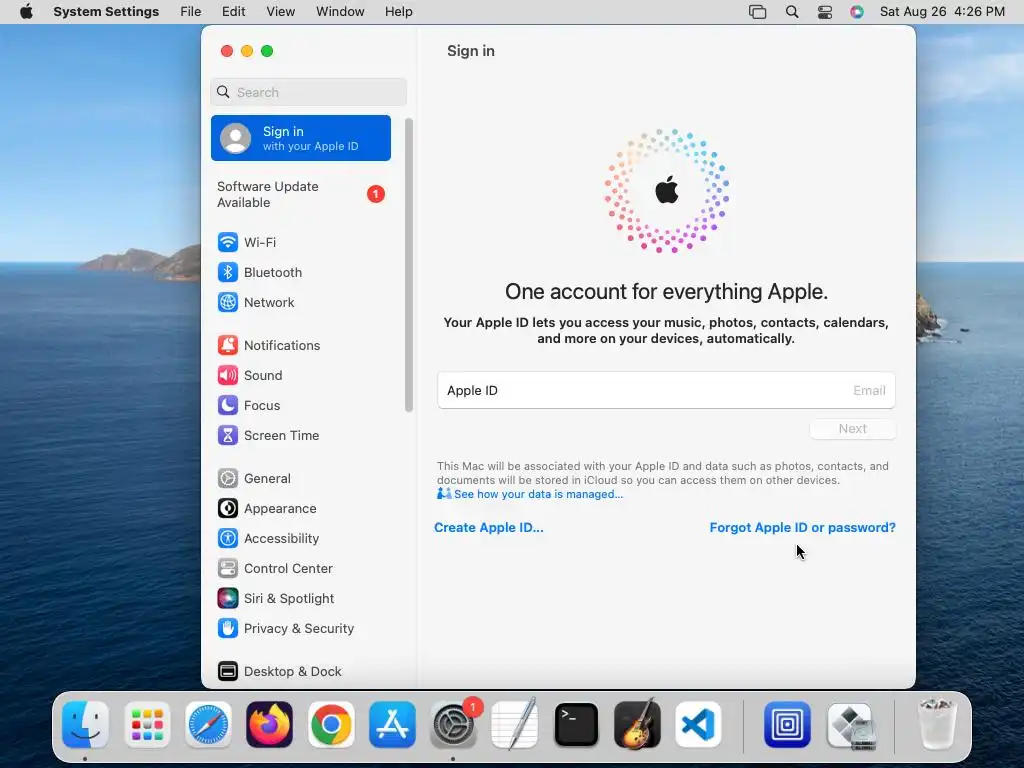Select Sign in with your Apple ID
The height and width of the screenshot is (768, 1024).
coord(301,138)
